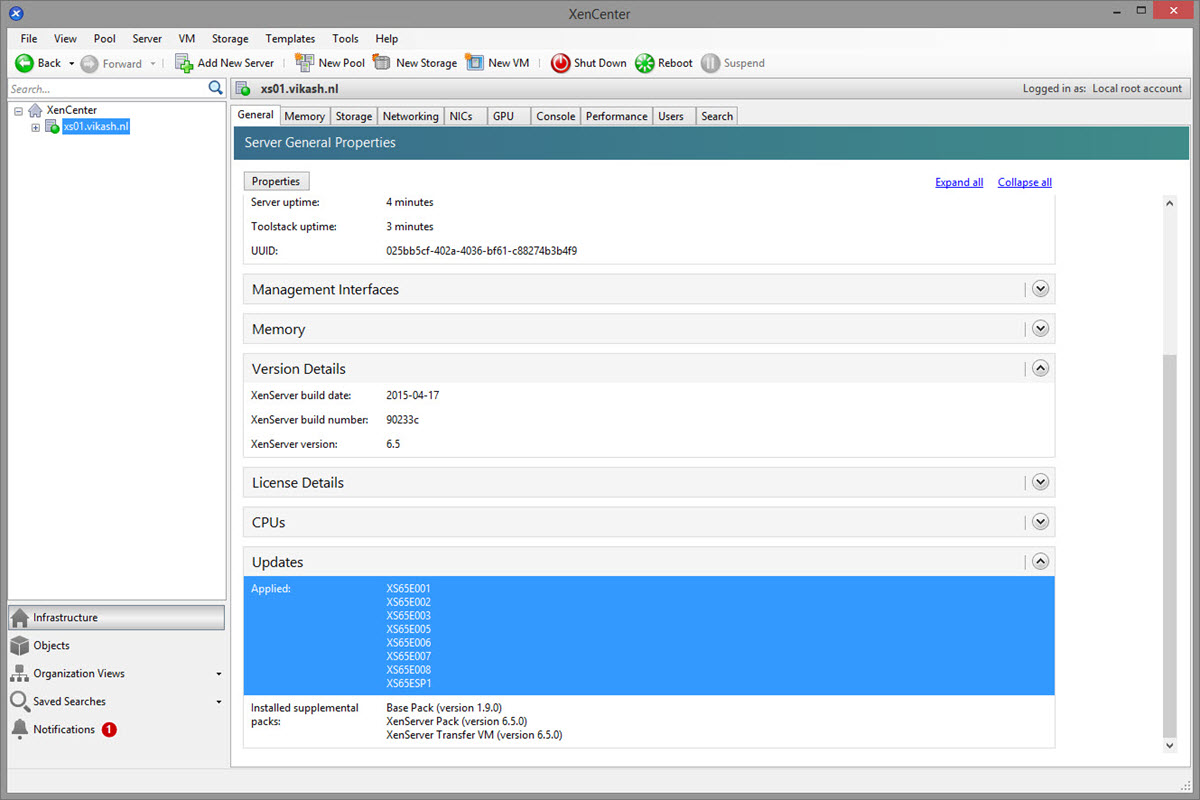
Task: Expand the Memory section chevron
Action: coord(1040,329)
